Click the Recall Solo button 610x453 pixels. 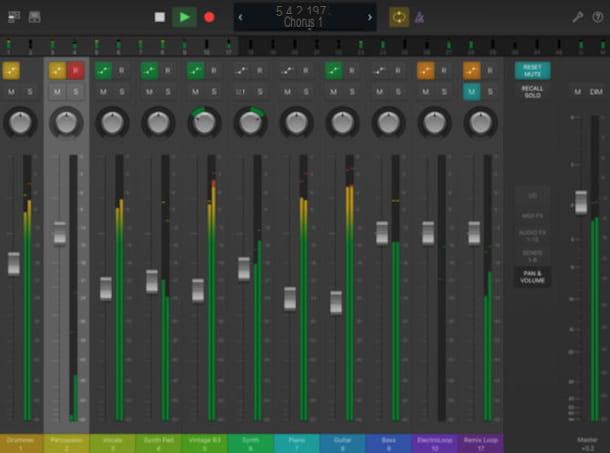[532, 91]
